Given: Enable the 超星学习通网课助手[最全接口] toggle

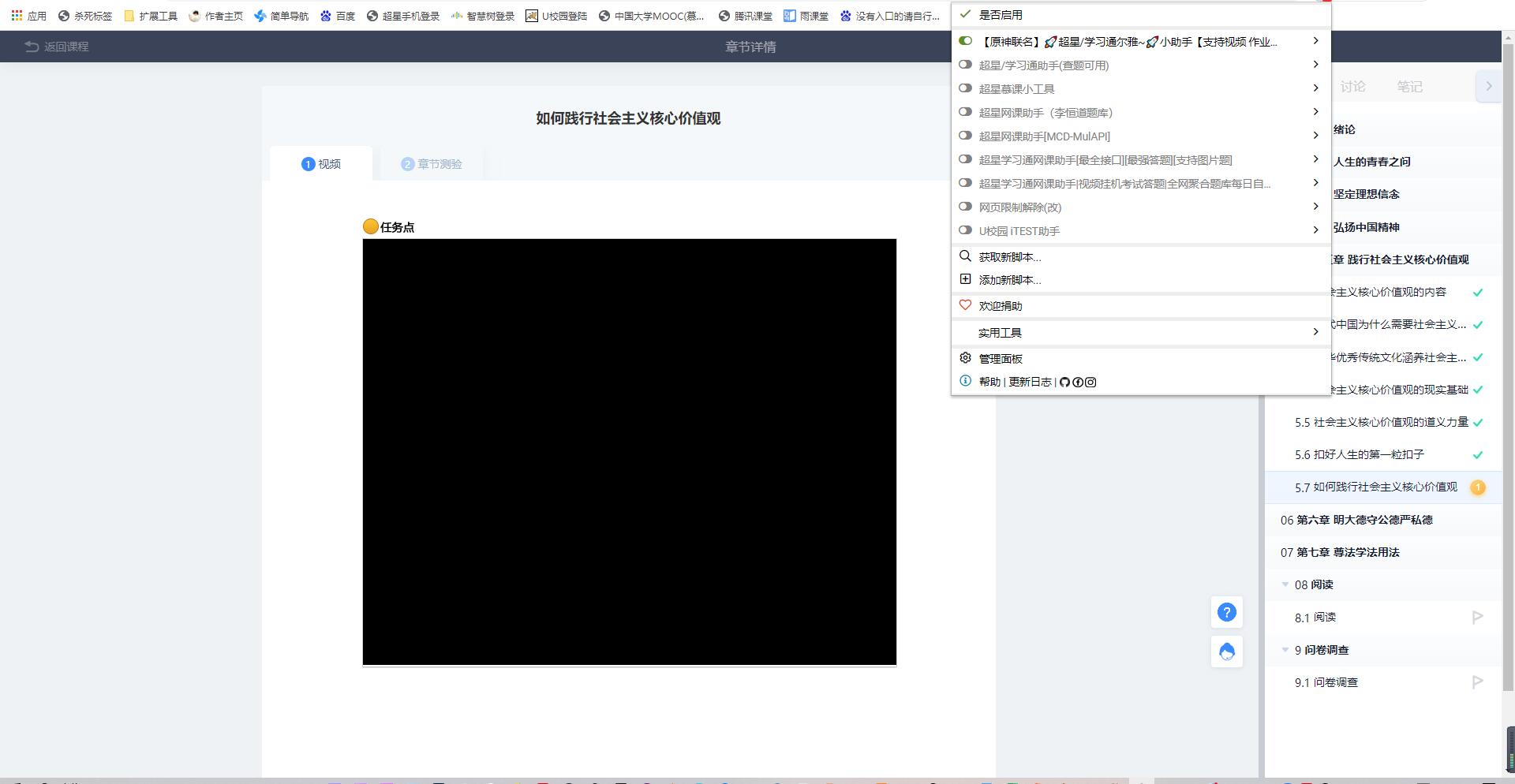Looking at the screenshot, I should 965,159.
